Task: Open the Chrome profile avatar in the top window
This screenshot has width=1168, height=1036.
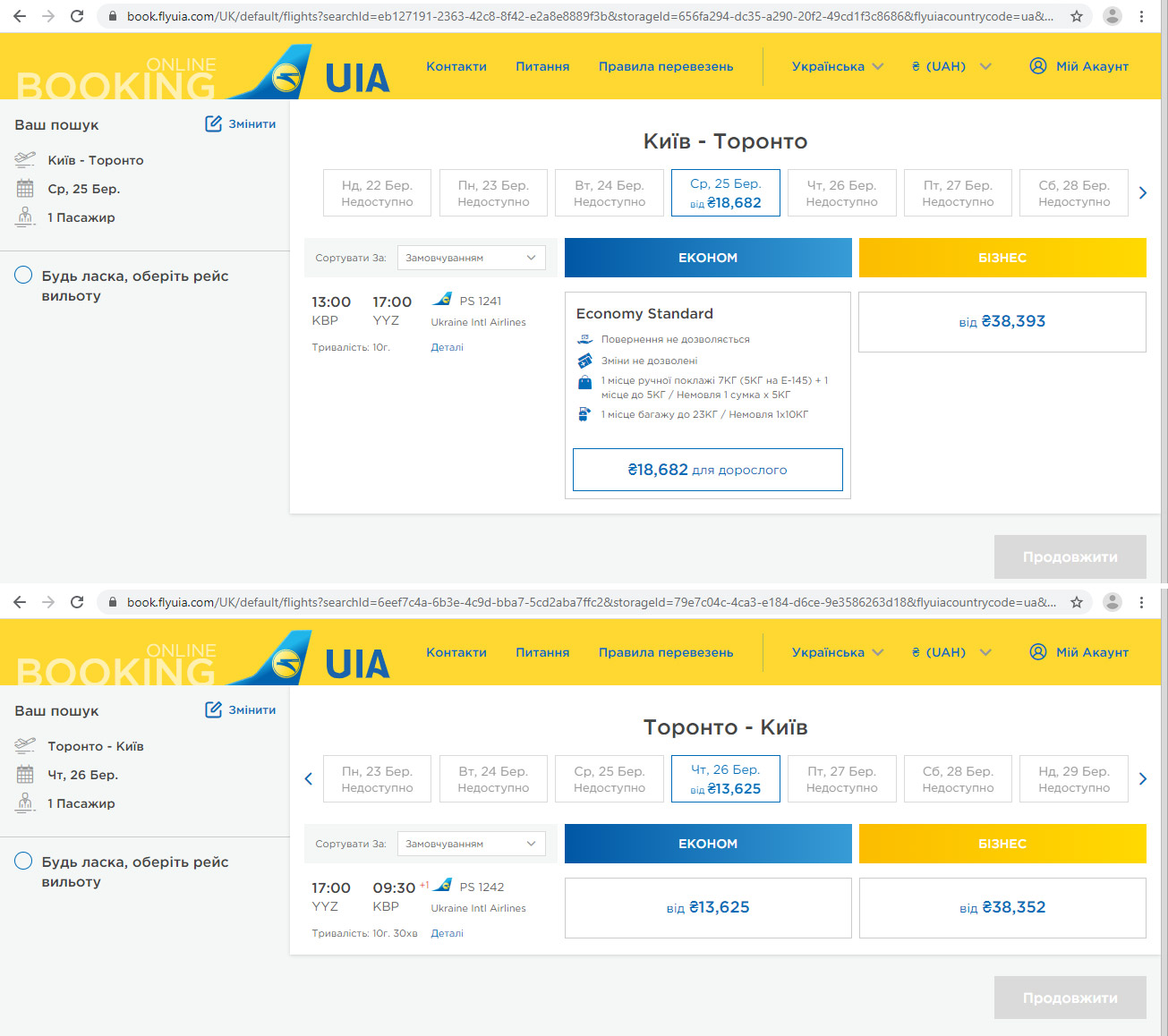Action: point(1113,16)
